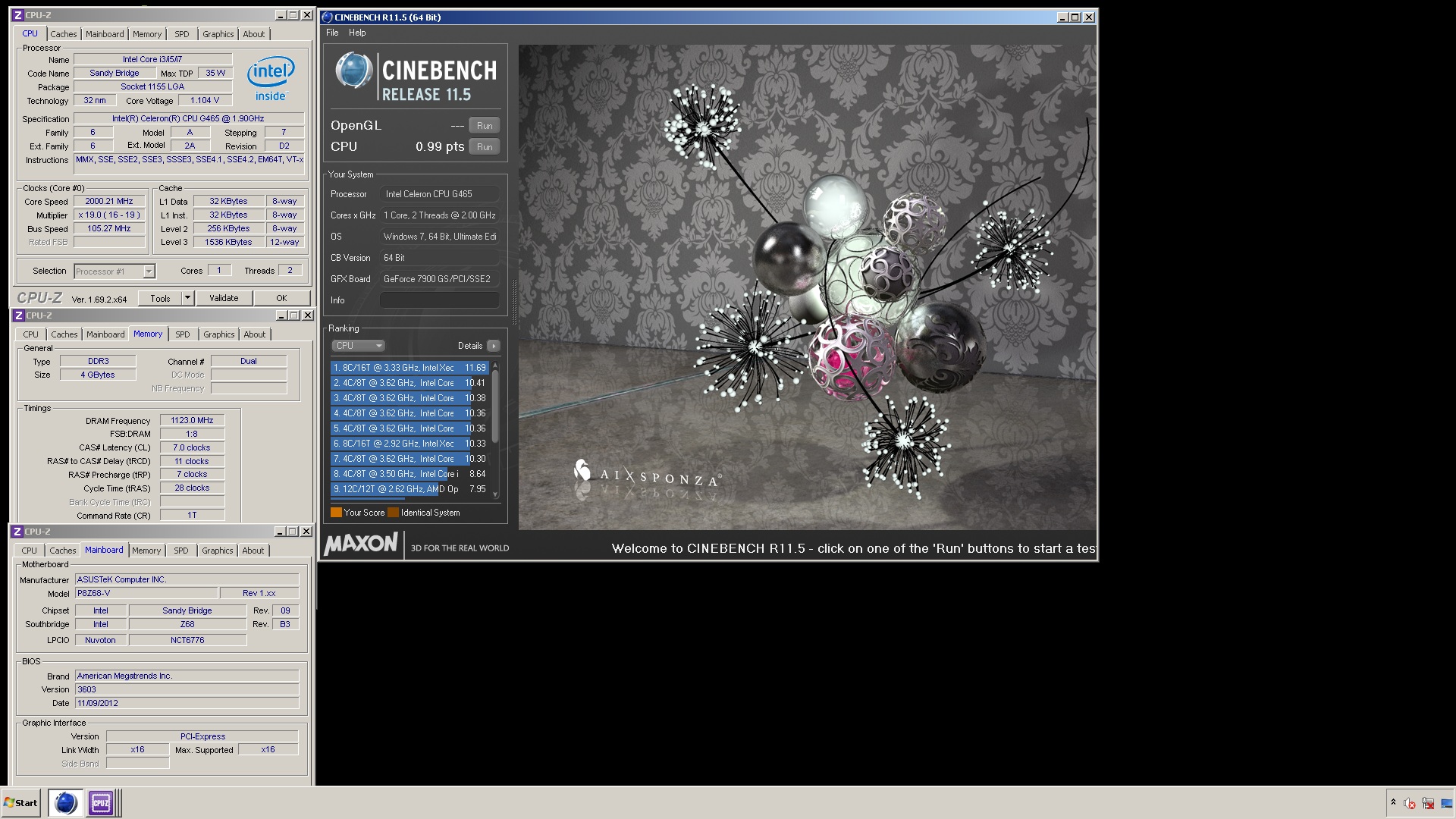Click Mainboard CPU-Z window title icon

click(17, 532)
